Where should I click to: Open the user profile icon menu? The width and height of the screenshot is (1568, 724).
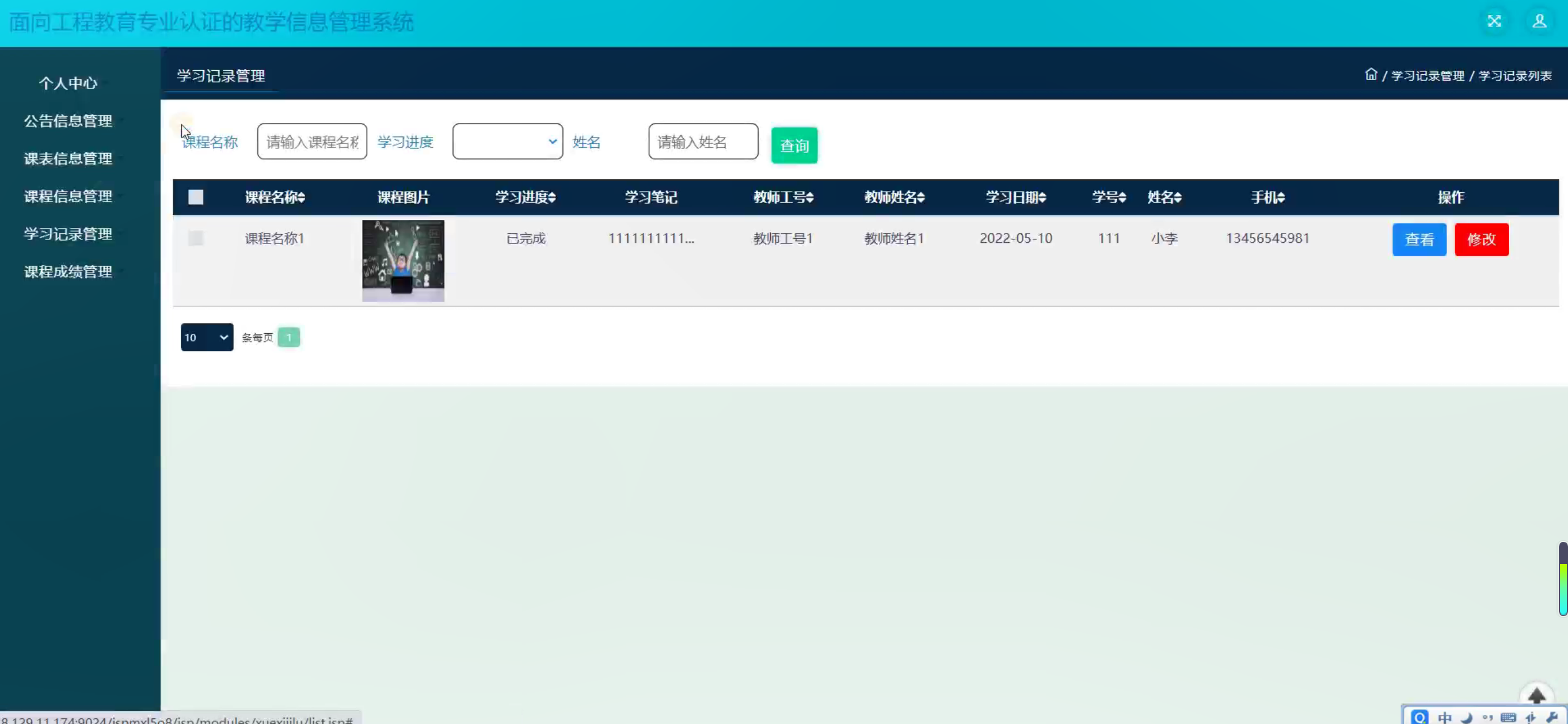(x=1539, y=21)
